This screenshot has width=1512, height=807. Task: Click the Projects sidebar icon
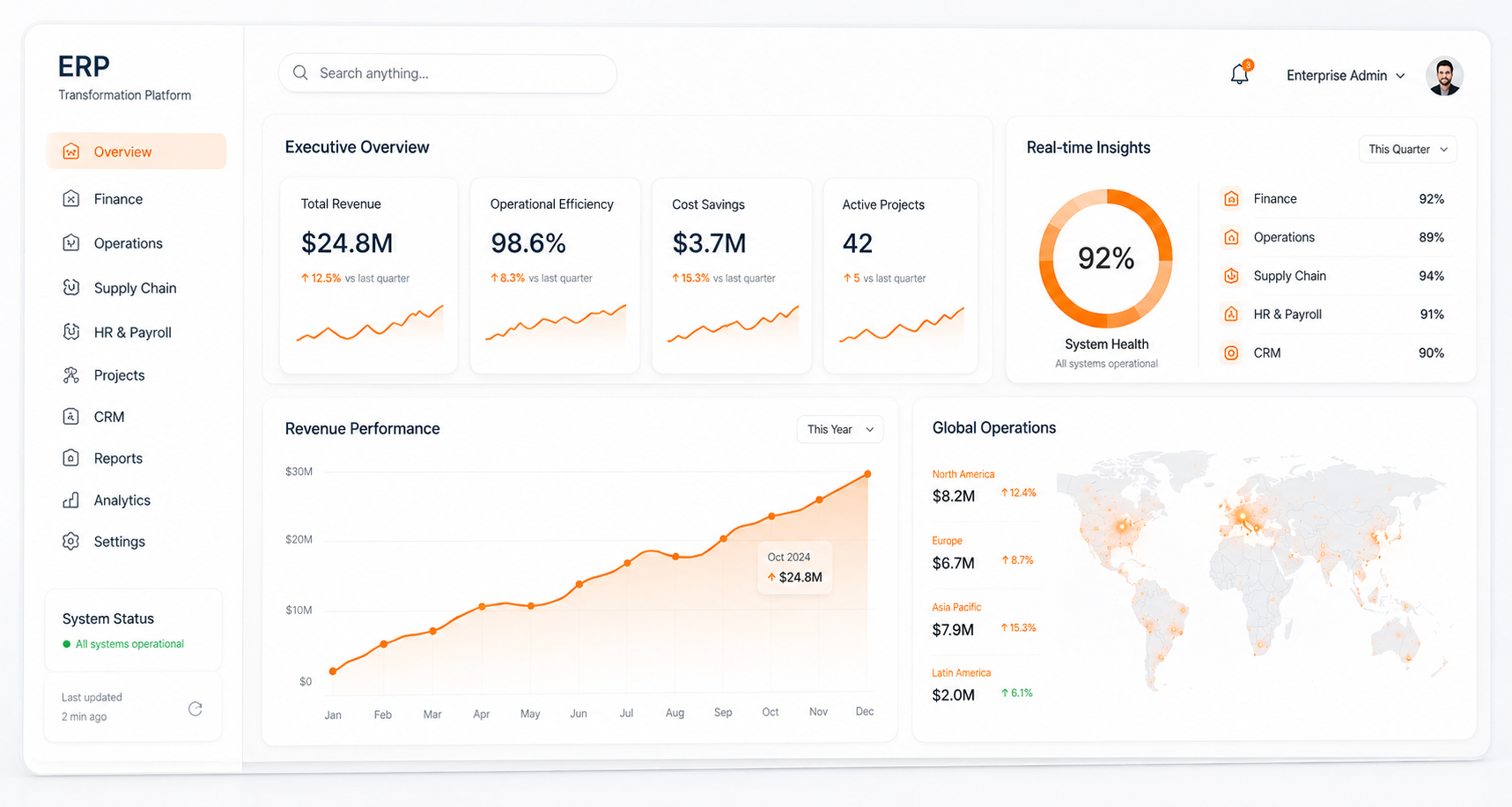71,375
